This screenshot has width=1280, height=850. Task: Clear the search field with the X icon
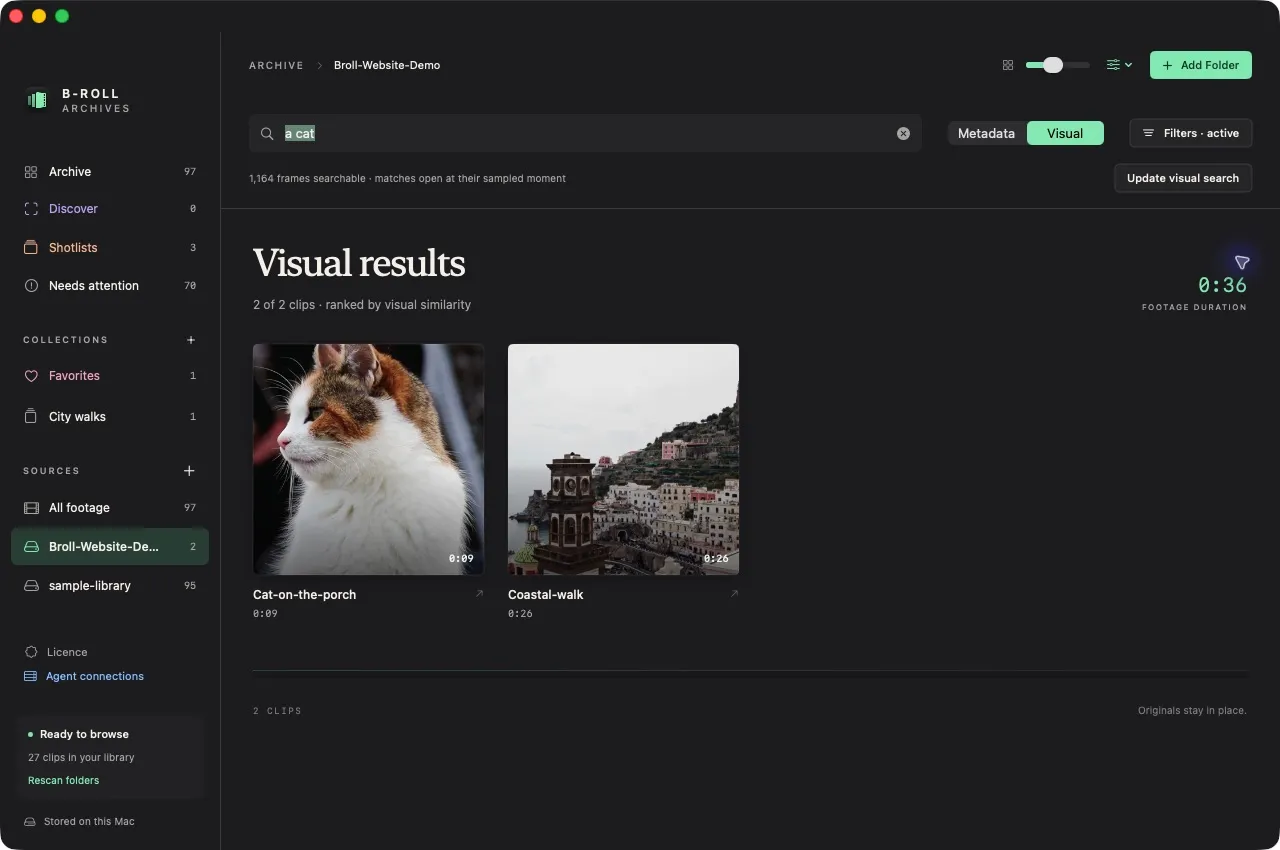coord(903,133)
